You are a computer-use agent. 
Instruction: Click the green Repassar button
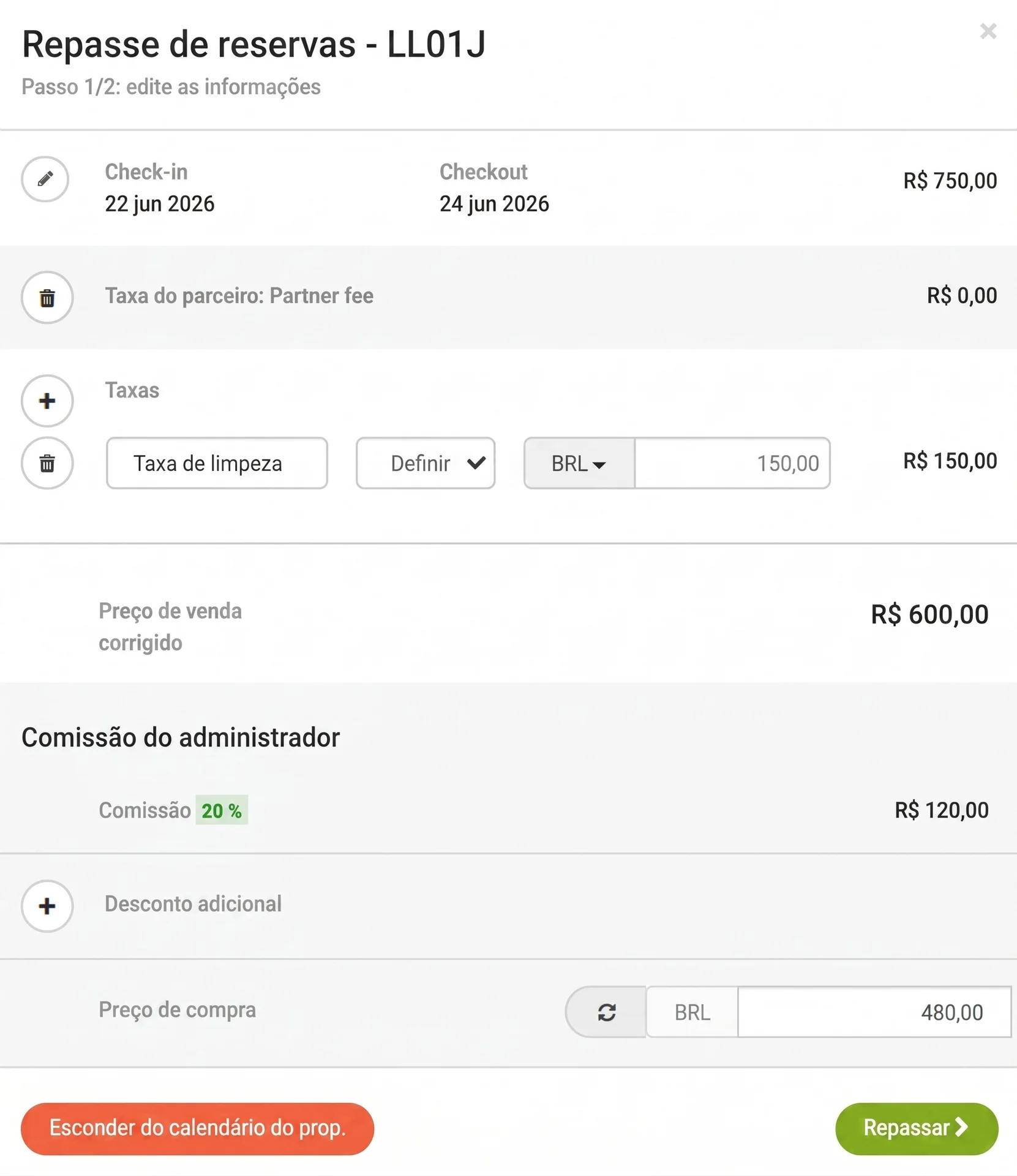click(917, 1129)
